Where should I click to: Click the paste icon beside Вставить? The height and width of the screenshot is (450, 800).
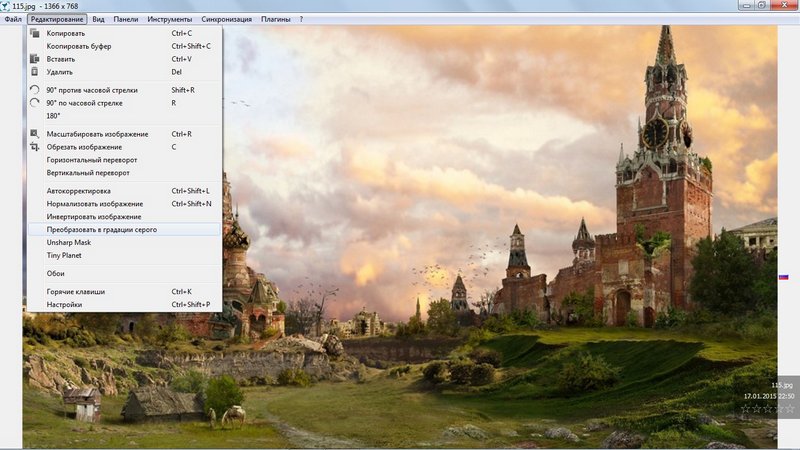35,59
